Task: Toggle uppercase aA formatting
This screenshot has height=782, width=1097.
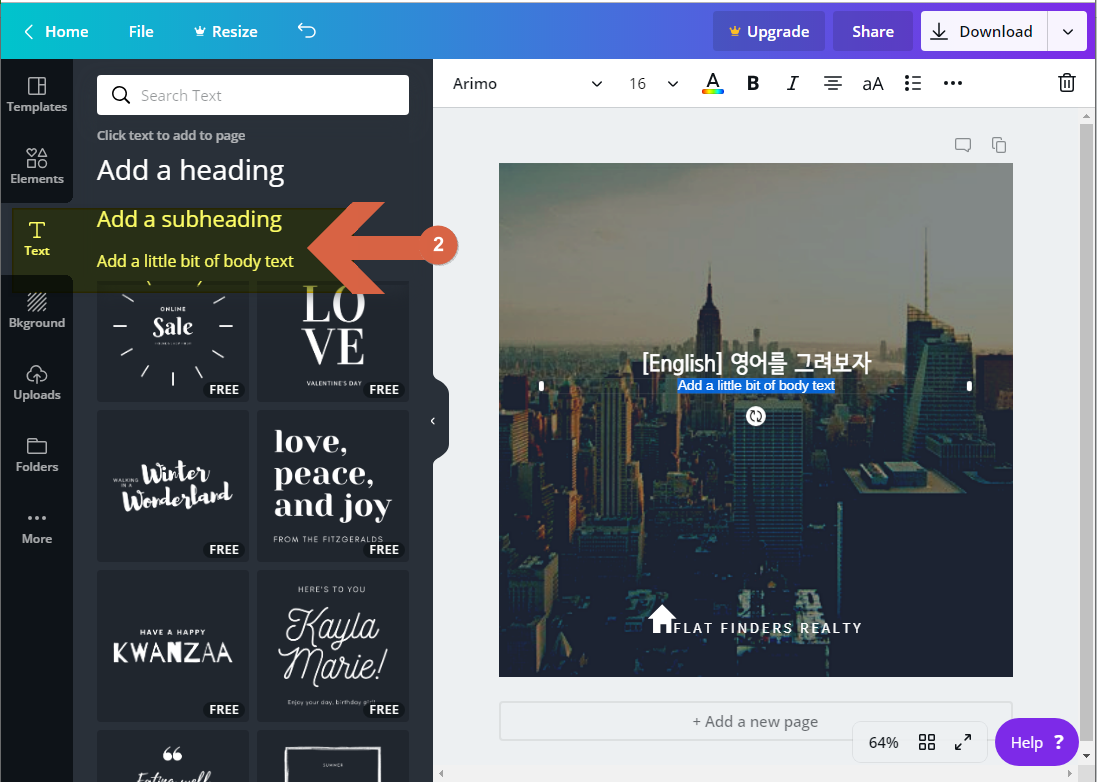Action: coord(872,83)
